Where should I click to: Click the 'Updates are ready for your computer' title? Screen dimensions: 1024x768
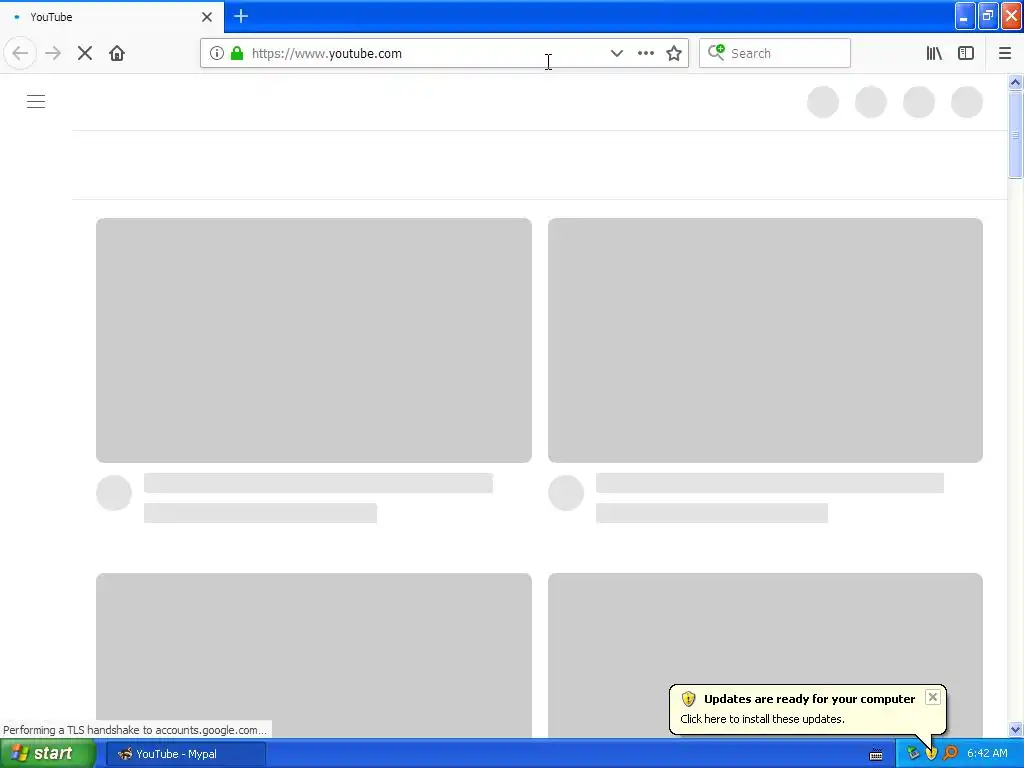[809, 699]
